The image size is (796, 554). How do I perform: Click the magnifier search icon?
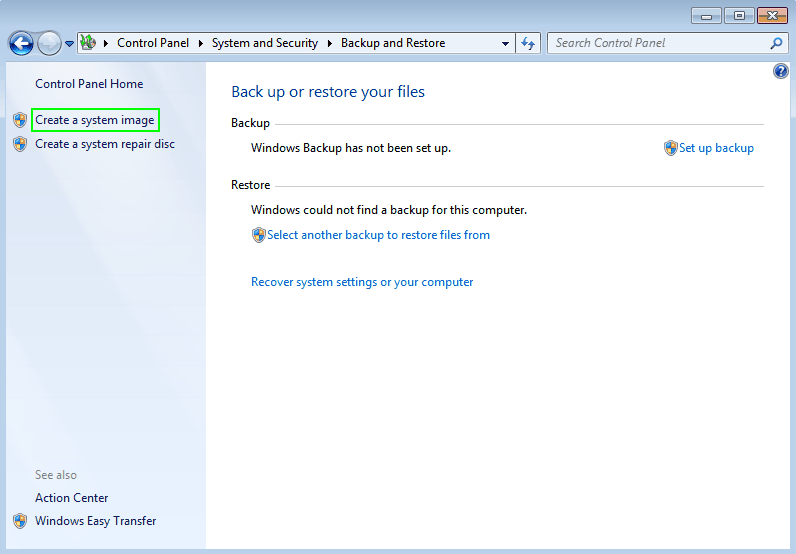tap(776, 43)
